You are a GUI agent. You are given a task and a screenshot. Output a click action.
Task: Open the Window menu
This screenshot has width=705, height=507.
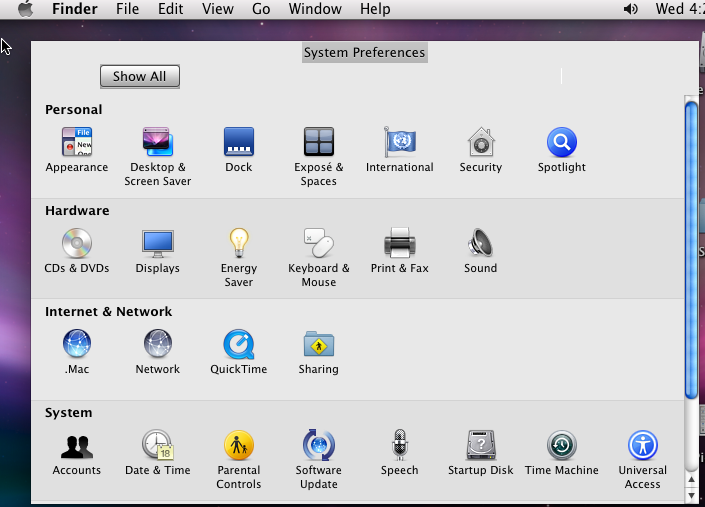(x=315, y=9)
